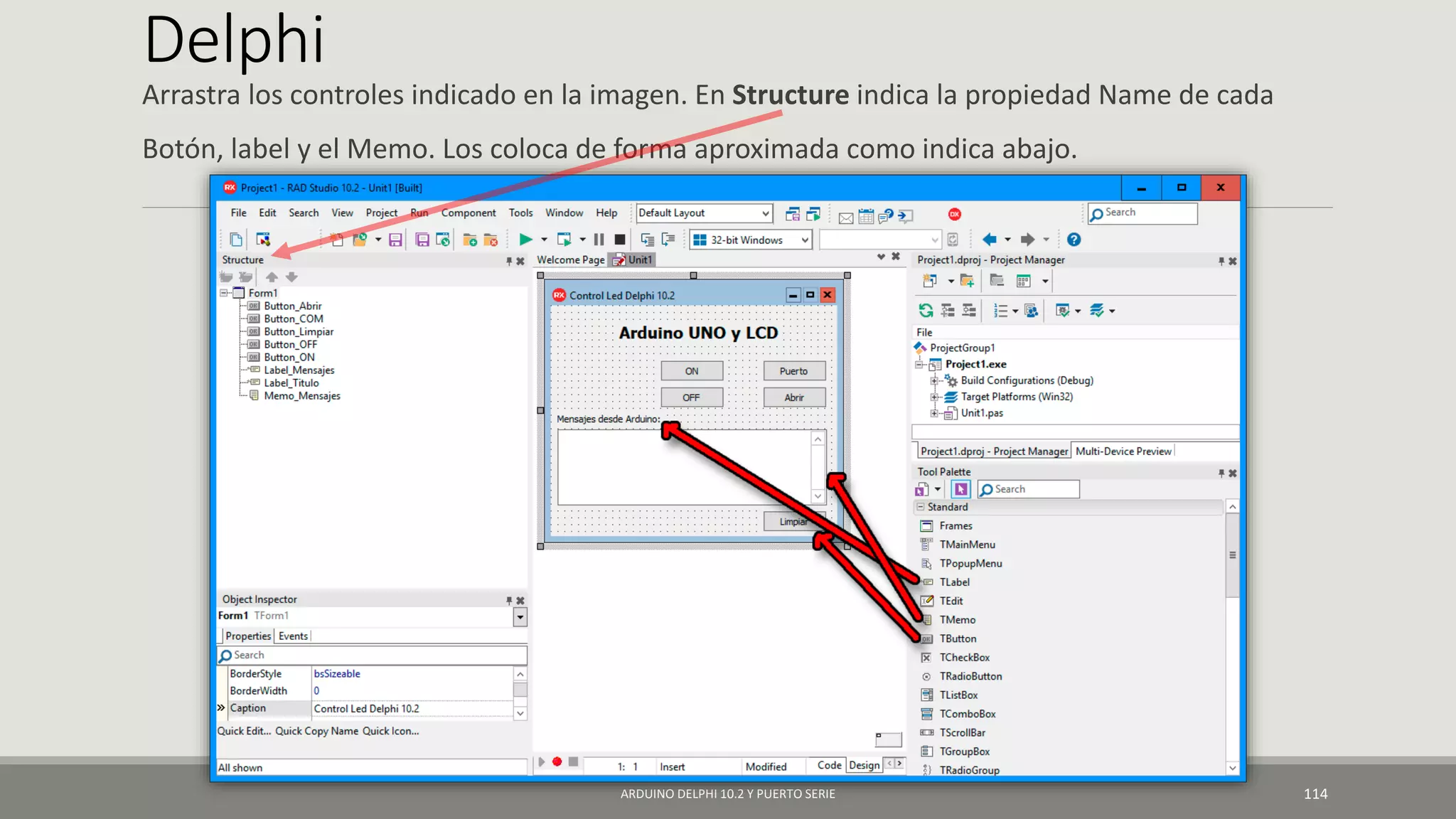Expand Target Platforms (Win32) node
Image resolution: width=1456 pixels, height=819 pixels.
934,397
